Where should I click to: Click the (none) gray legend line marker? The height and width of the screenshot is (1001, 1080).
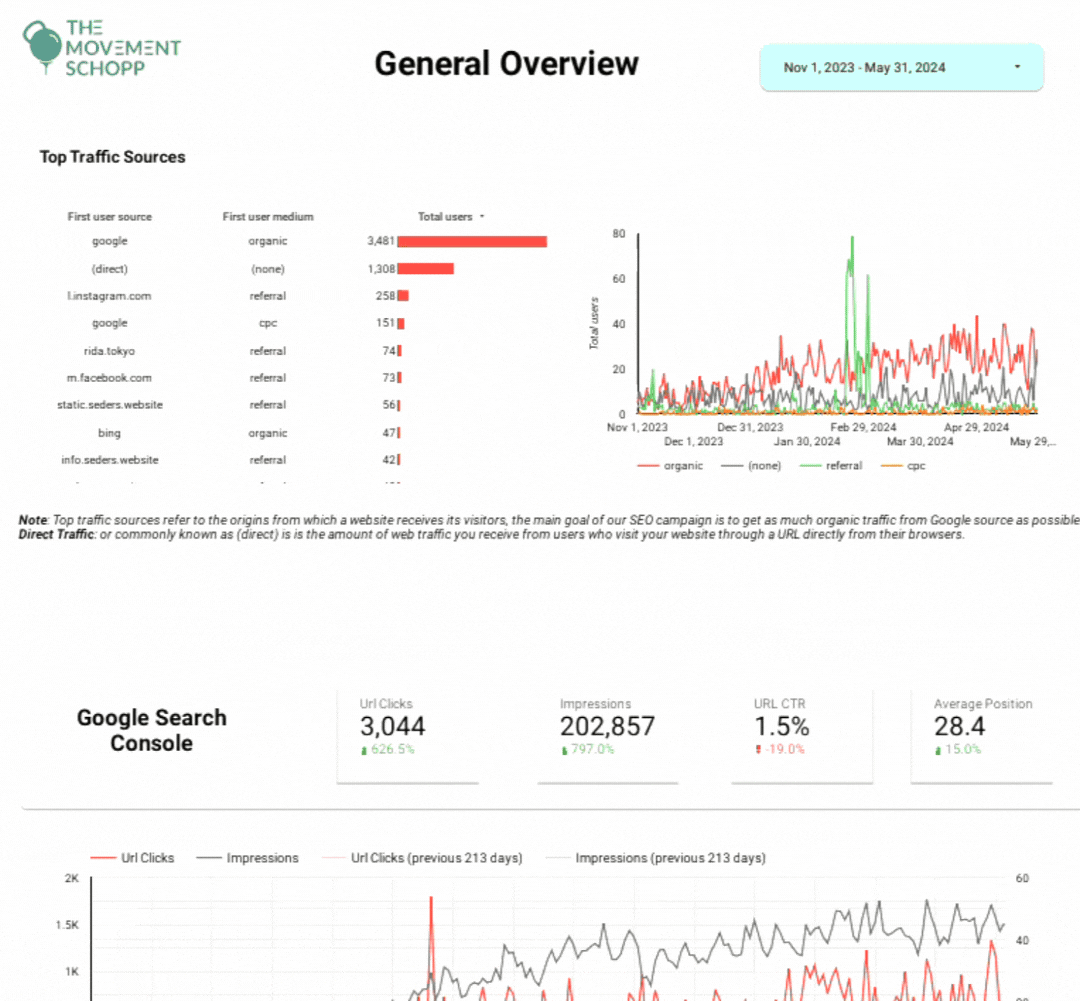[x=732, y=466]
